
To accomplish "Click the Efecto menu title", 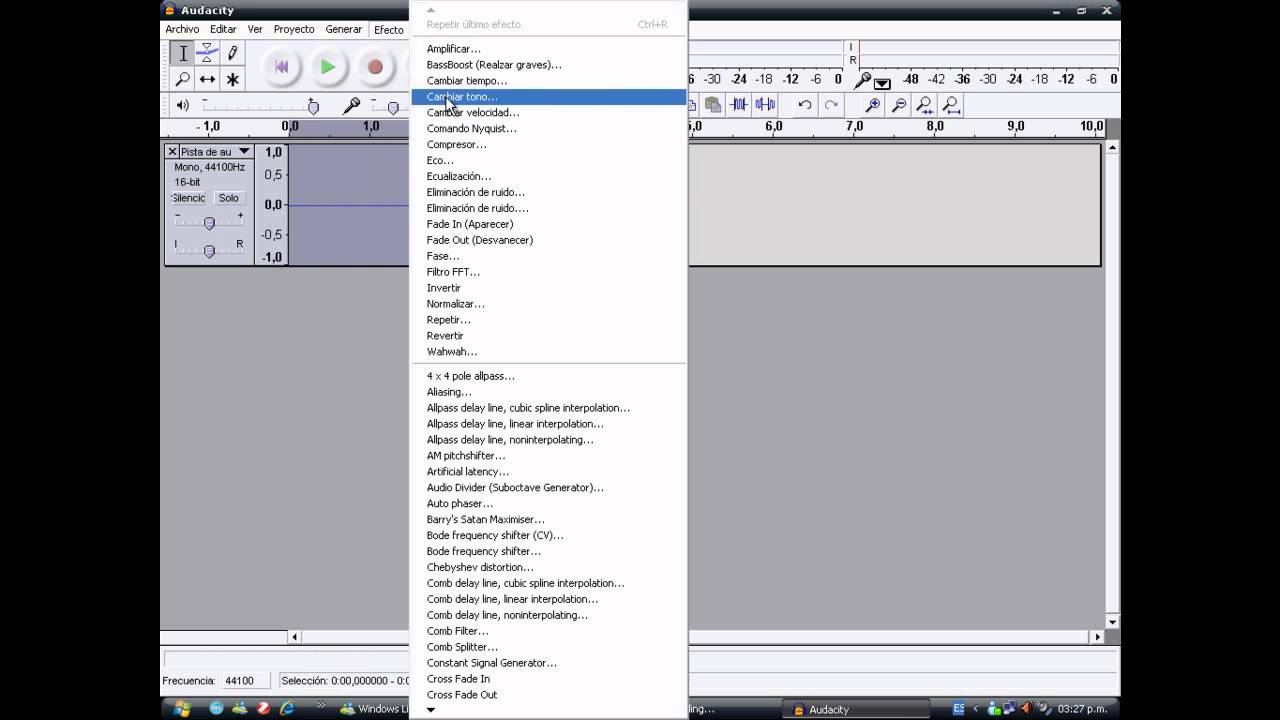I will click(389, 29).
